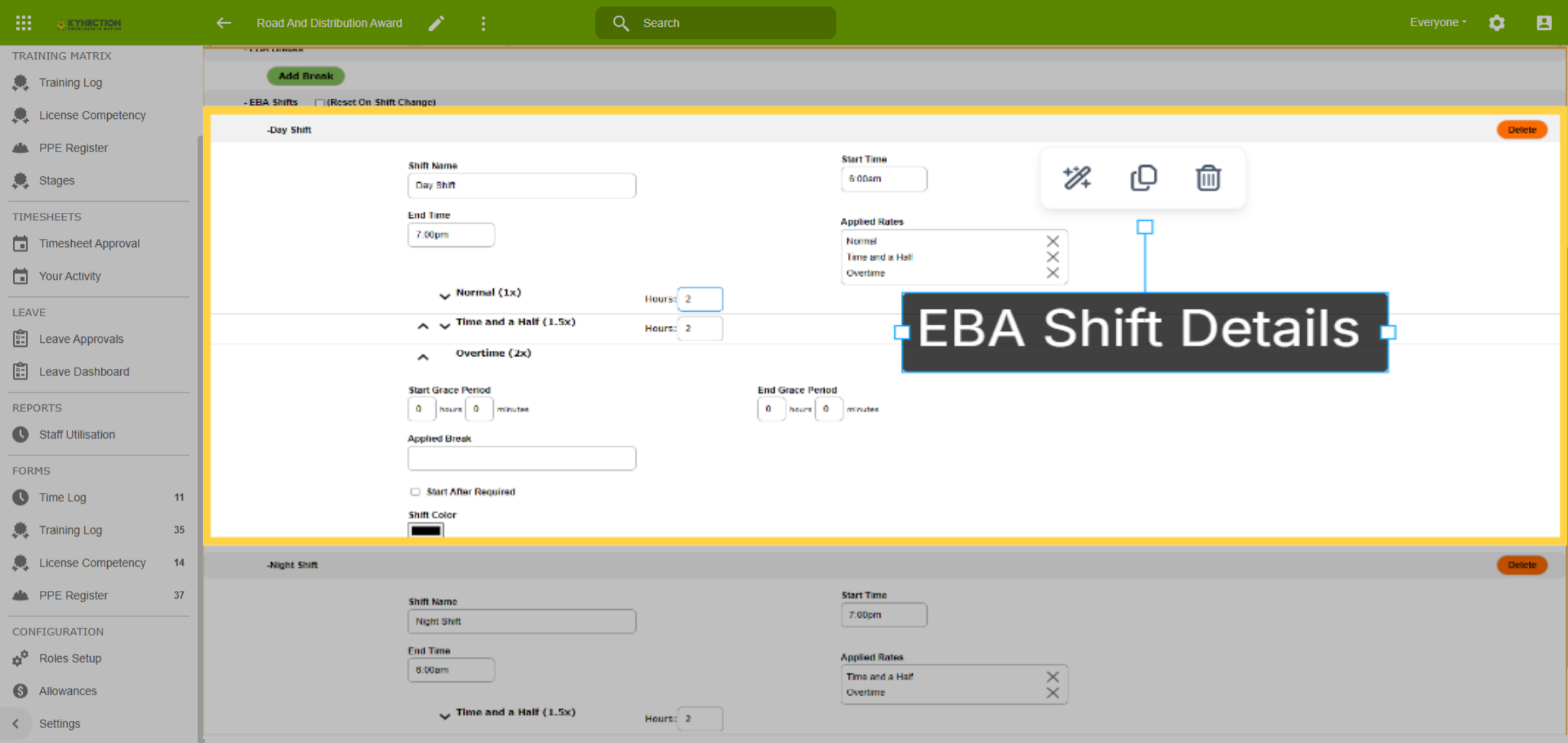Open PPE Register form with 37 count
1568x743 pixels.
pyautogui.click(x=98, y=595)
